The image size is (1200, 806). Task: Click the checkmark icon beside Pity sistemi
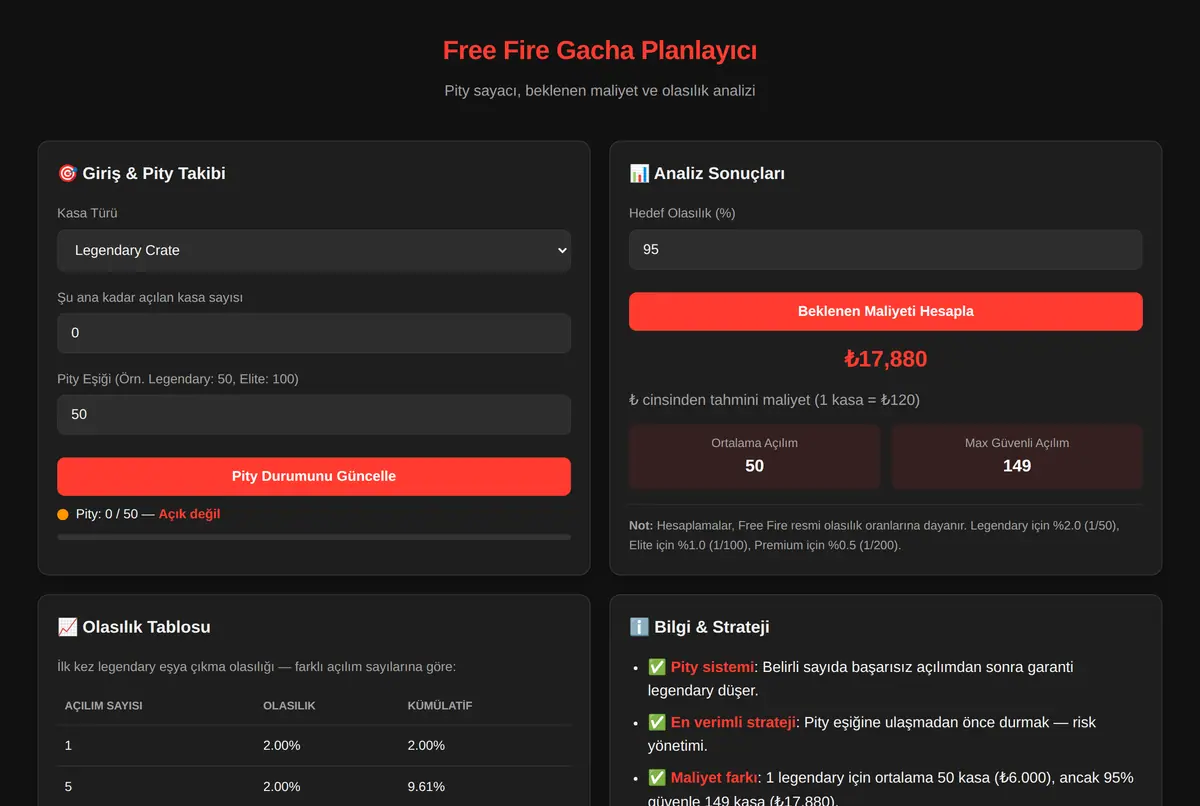657,667
